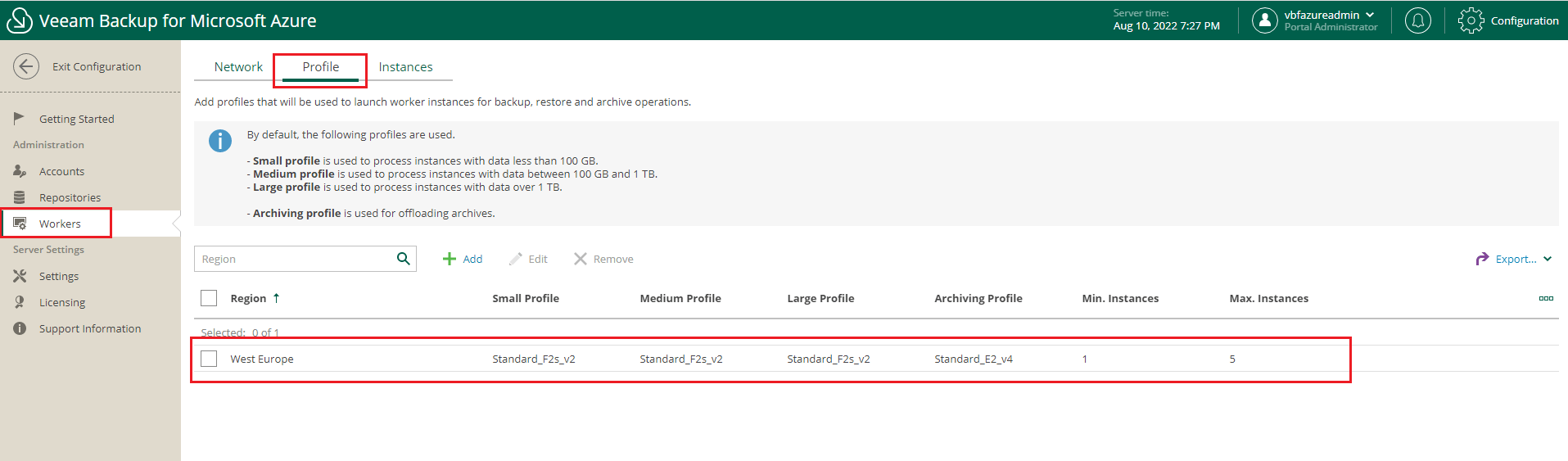
Task: Open Getting Started in sidebar
Action: click(x=77, y=119)
